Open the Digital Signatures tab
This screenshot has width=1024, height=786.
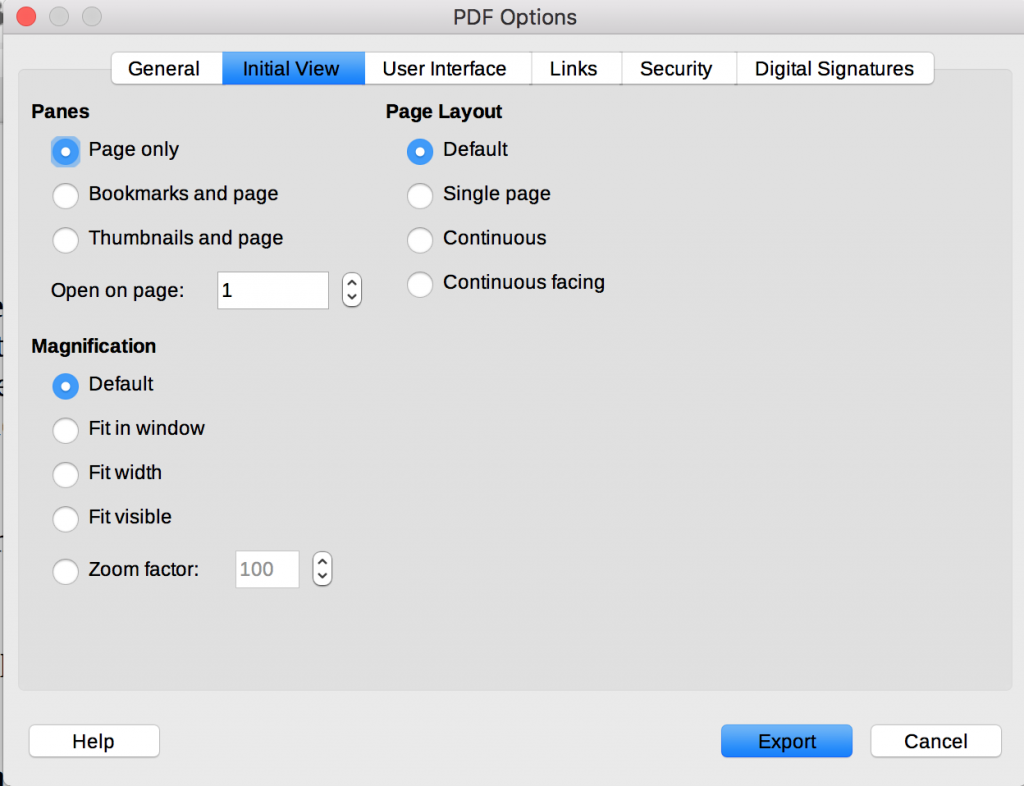pos(835,68)
